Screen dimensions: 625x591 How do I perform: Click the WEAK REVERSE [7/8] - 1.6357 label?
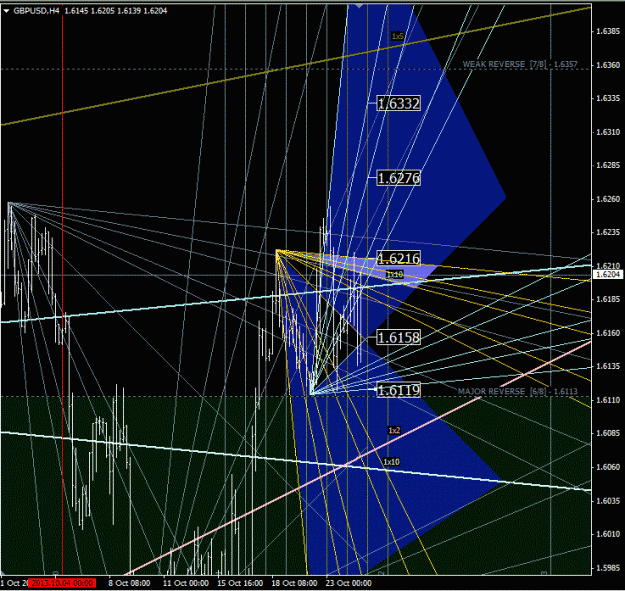(520, 64)
